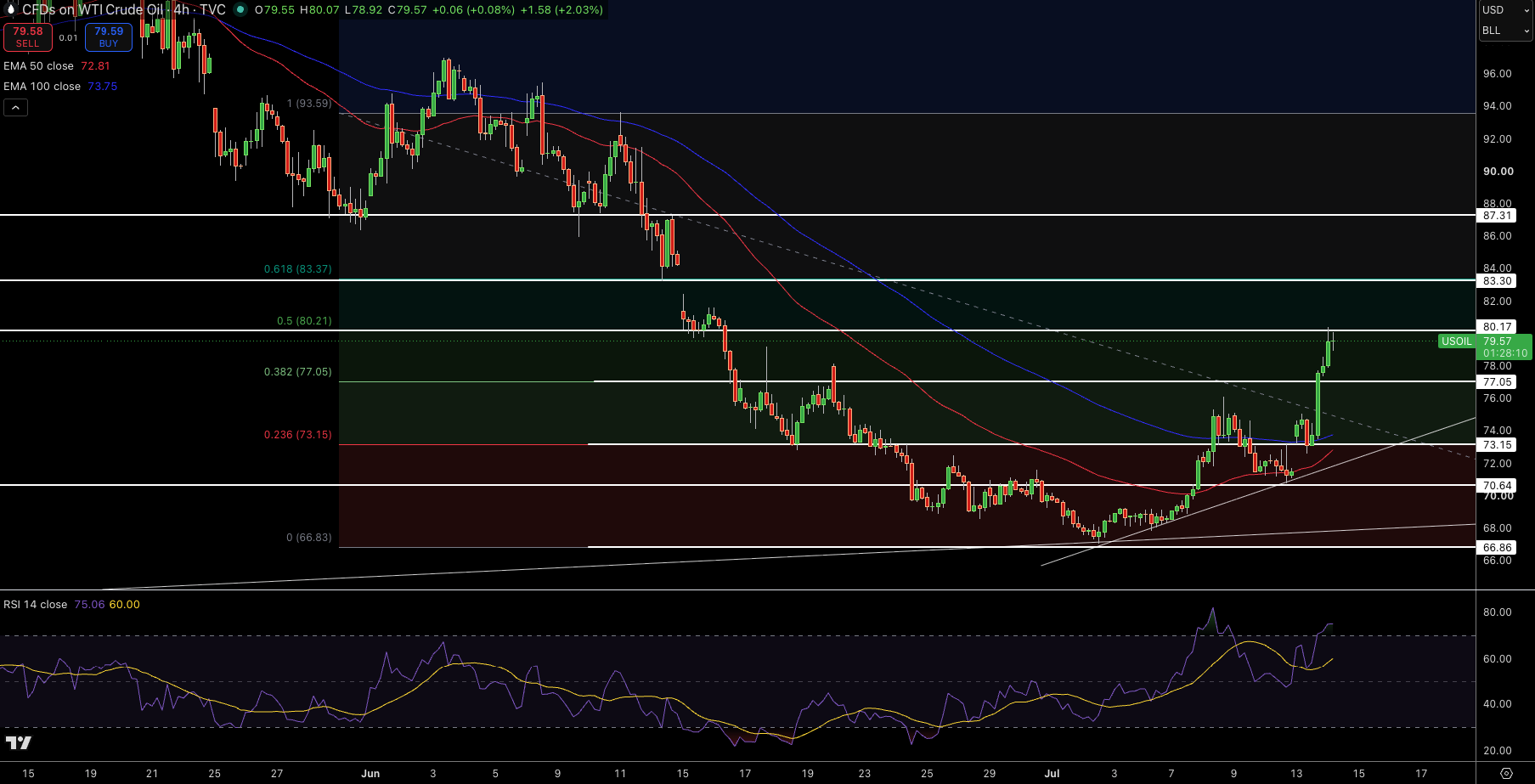The width and height of the screenshot is (1535, 784).
Task: Click the green market status dot
Action: tap(240, 10)
